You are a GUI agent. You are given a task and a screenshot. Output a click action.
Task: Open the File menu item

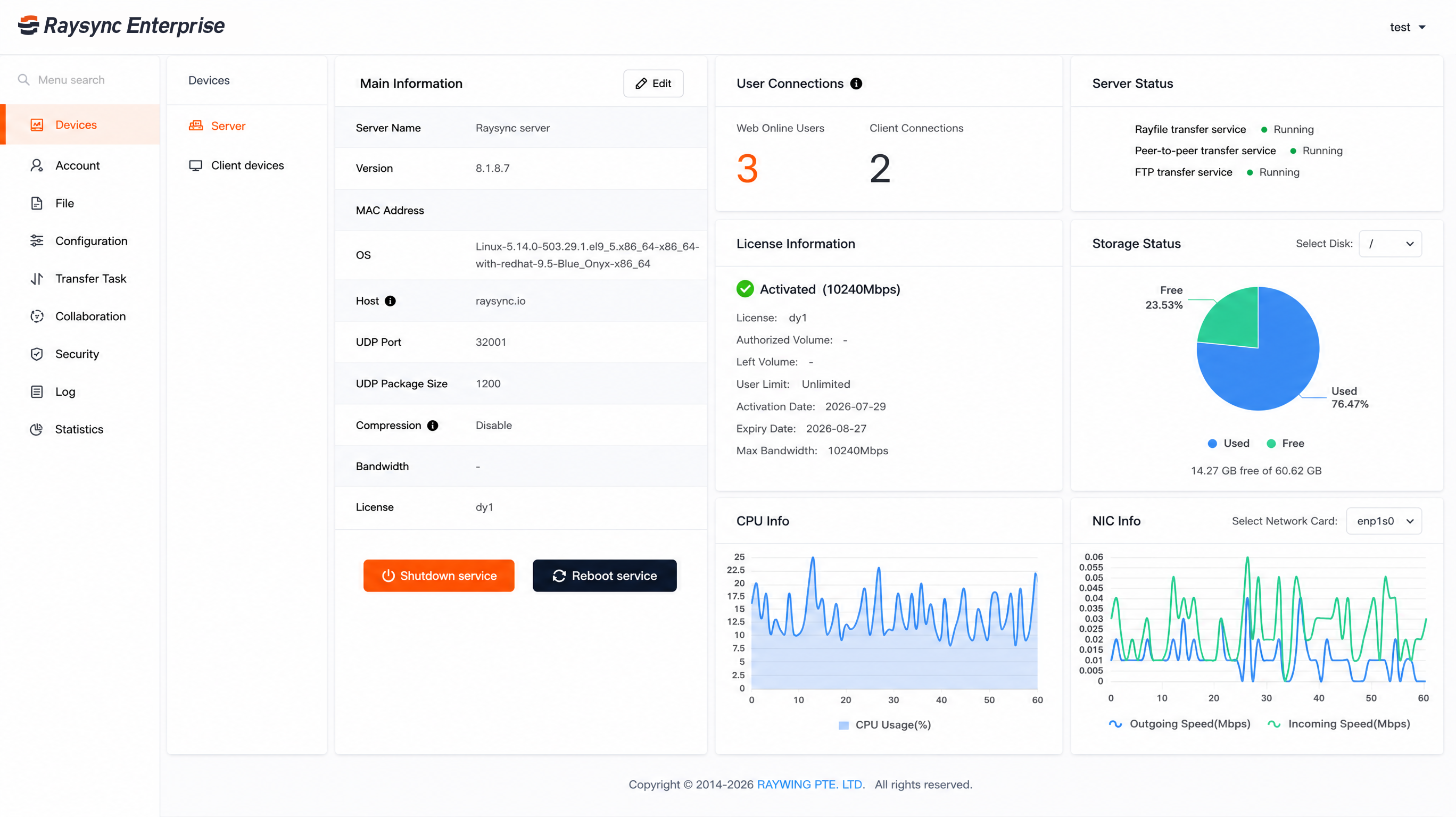80,203
